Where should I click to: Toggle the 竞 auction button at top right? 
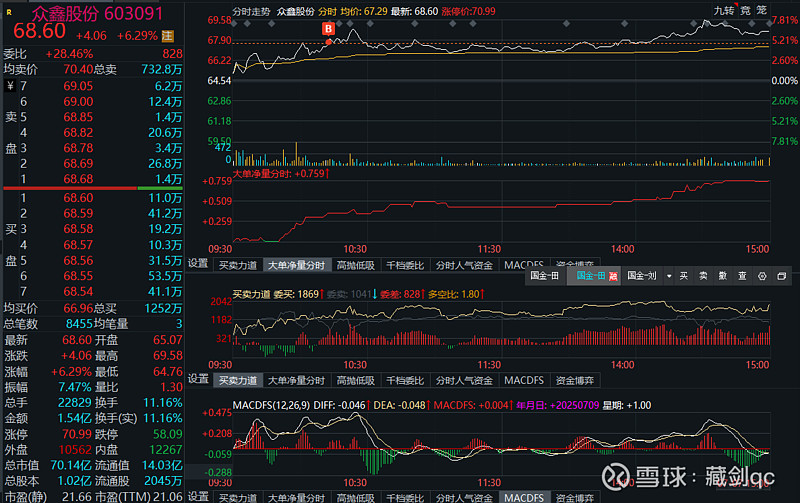tap(745, 10)
